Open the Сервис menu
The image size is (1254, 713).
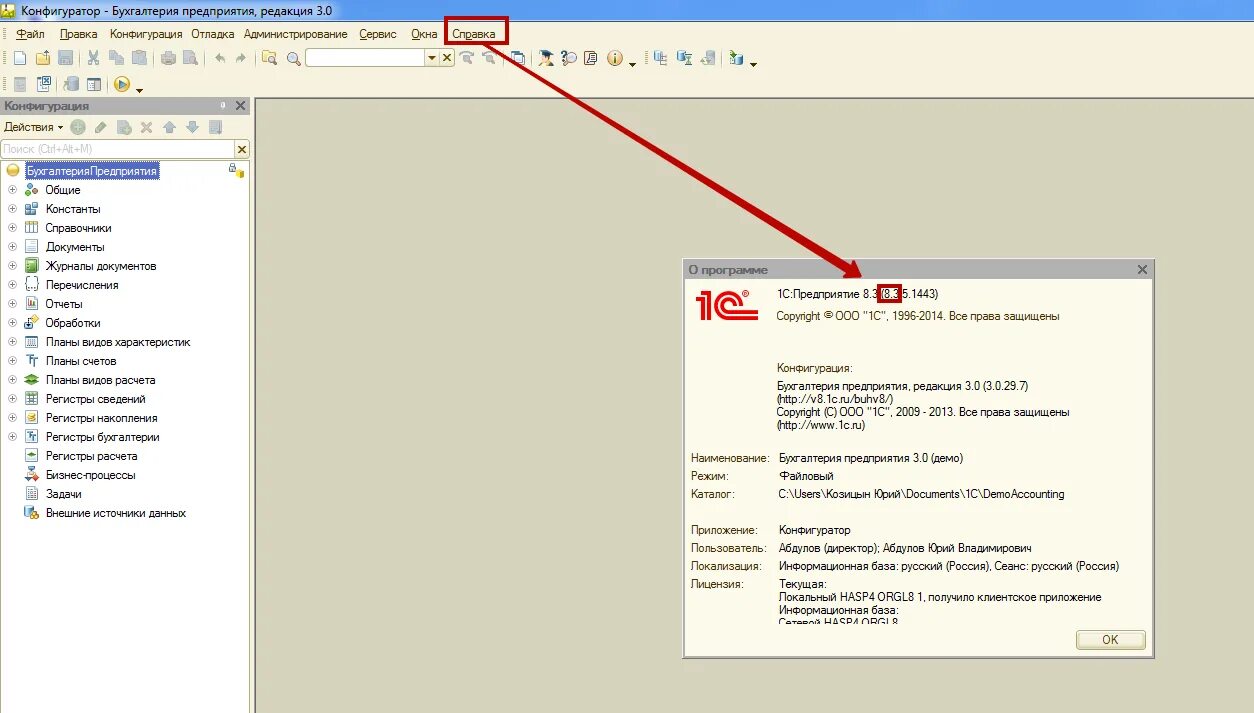(378, 34)
